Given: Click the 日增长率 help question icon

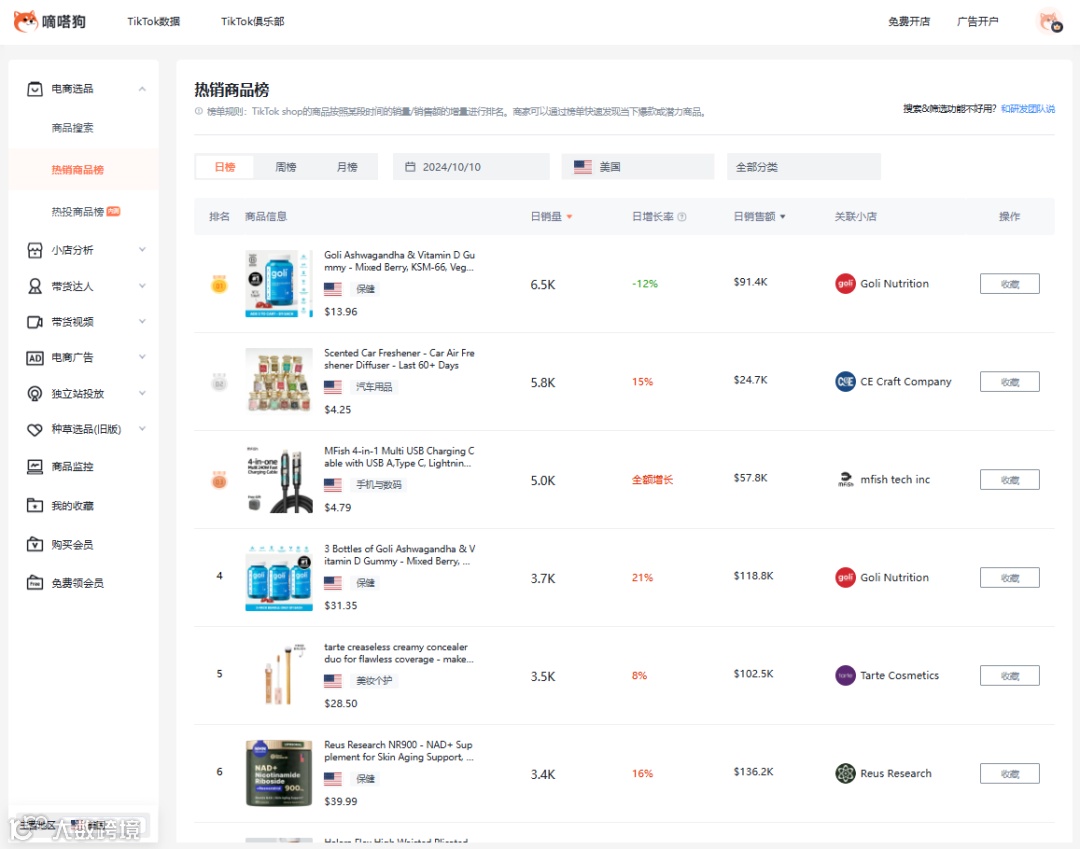Looking at the screenshot, I should pyautogui.click(x=682, y=216).
